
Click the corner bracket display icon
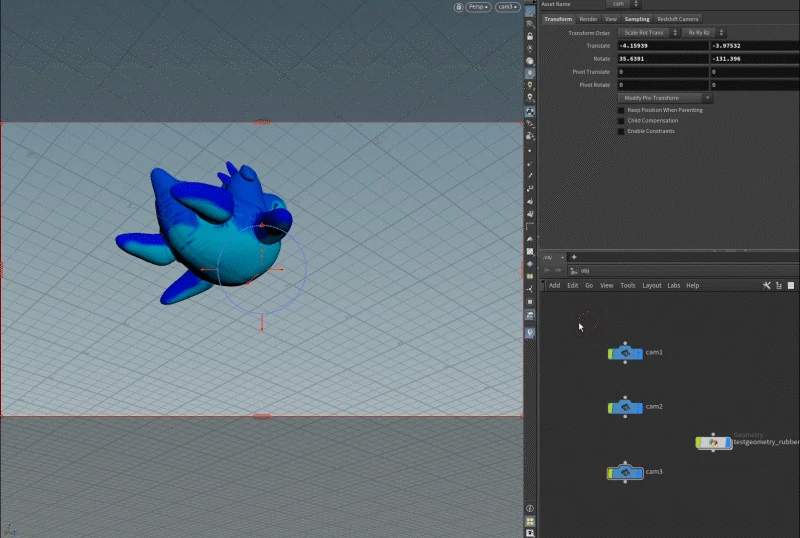pos(530,226)
